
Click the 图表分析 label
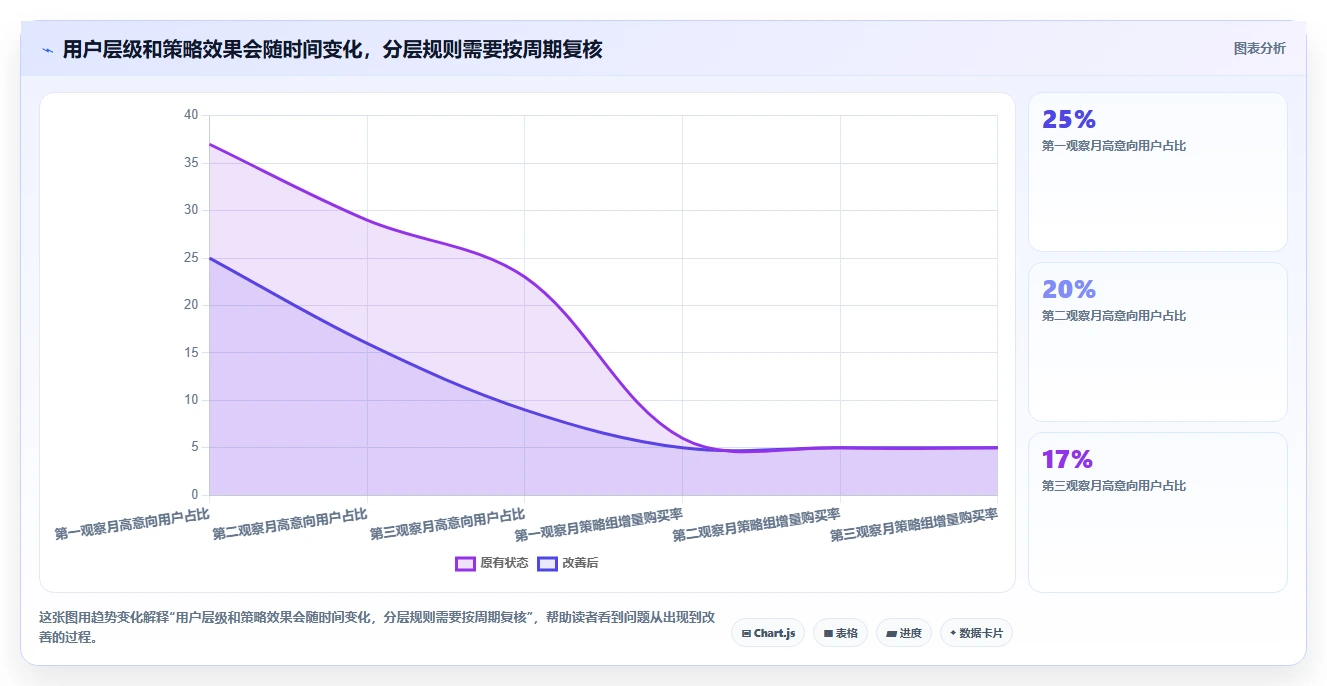pos(1259,48)
